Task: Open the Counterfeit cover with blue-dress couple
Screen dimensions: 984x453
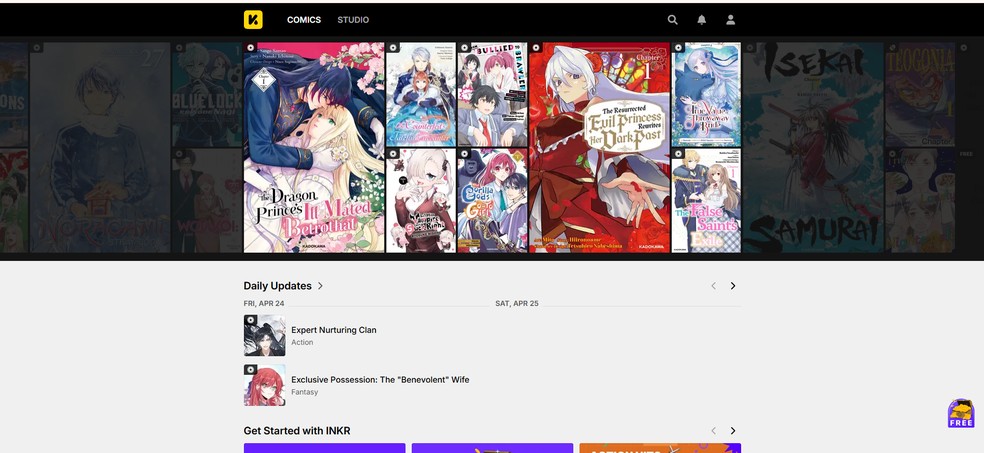Action: click(420, 94)
